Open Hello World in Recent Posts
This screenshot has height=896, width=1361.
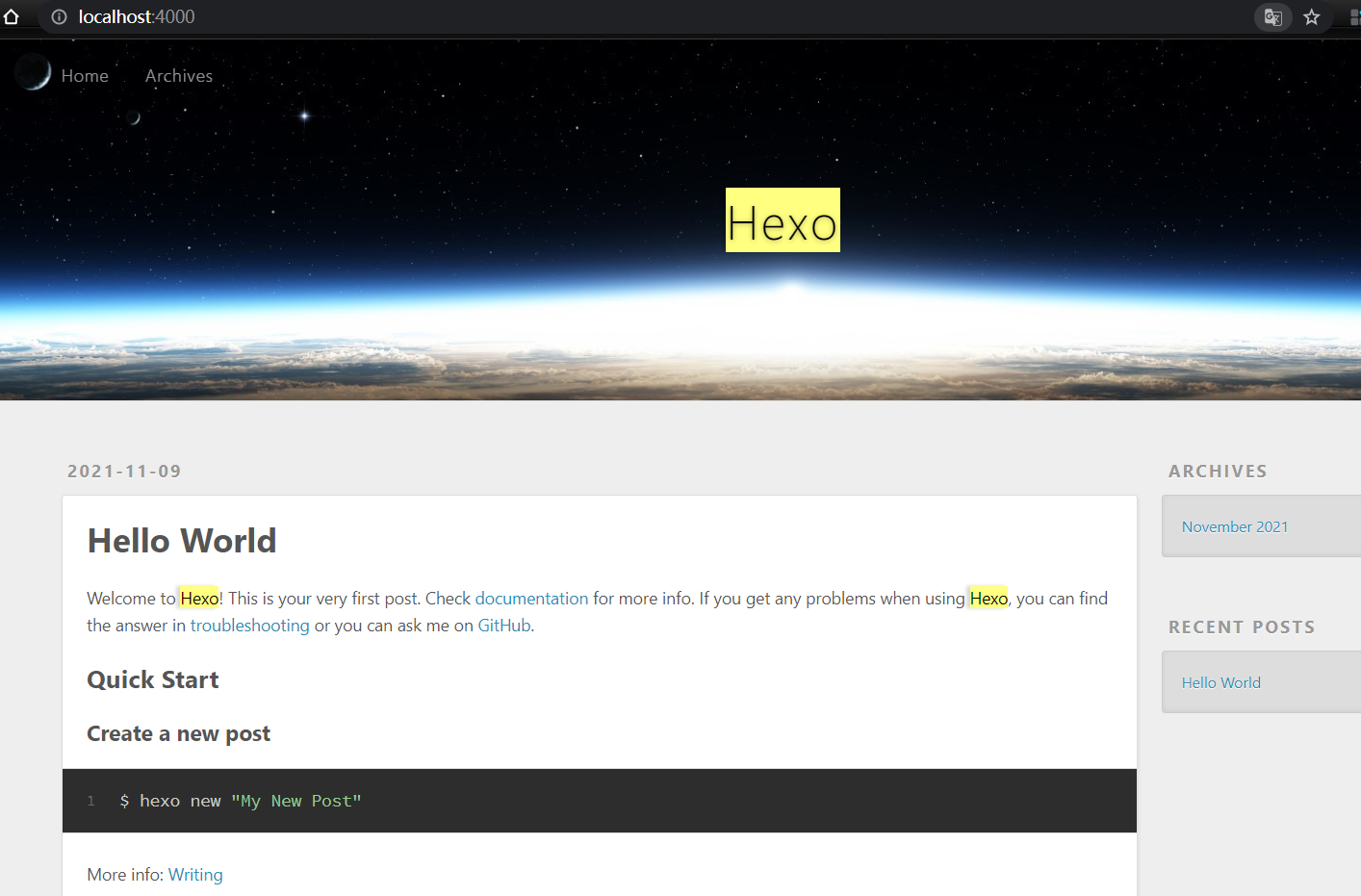(x=1221, y=682)
